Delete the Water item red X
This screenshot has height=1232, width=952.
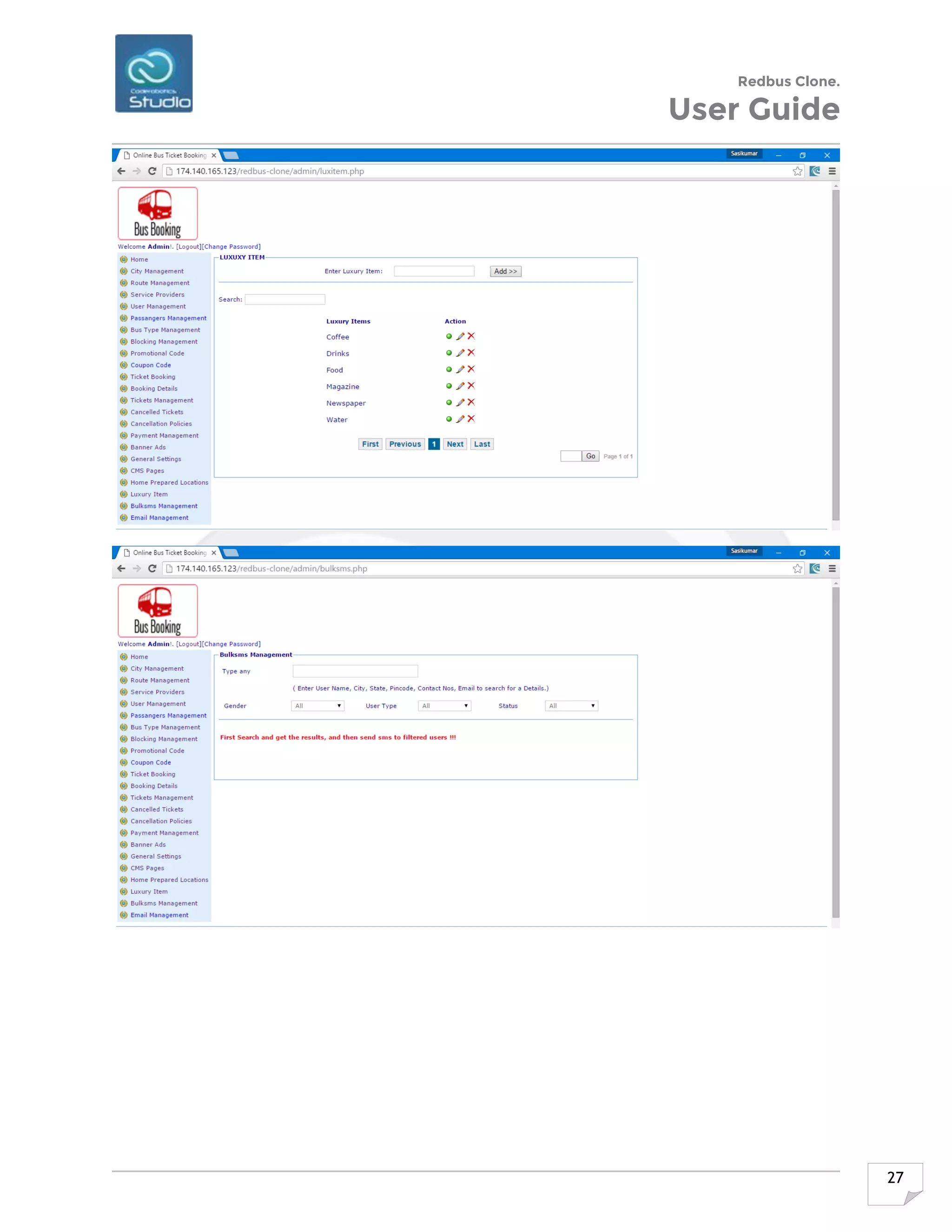pos(471,418)
